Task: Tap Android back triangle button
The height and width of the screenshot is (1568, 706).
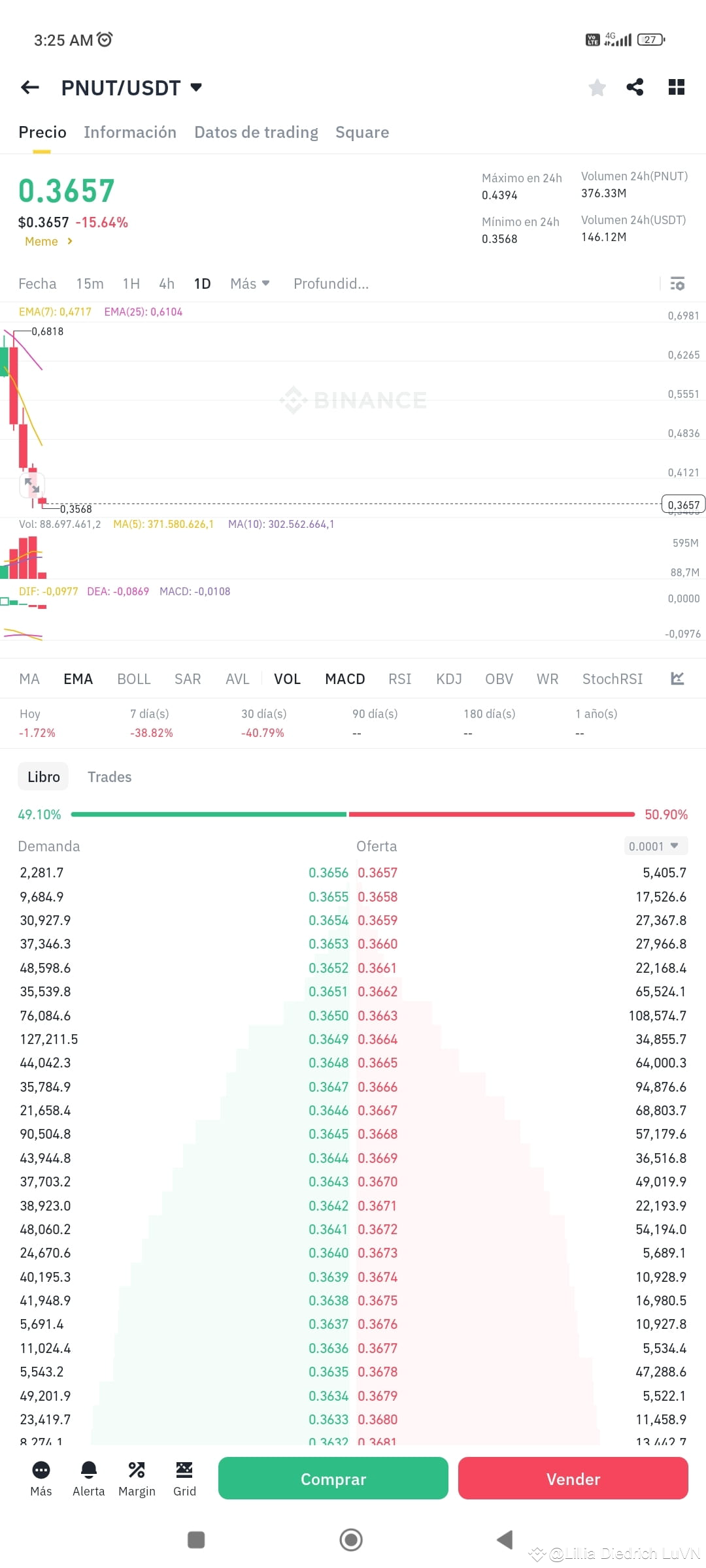Action: click(x=505, y=1540)
